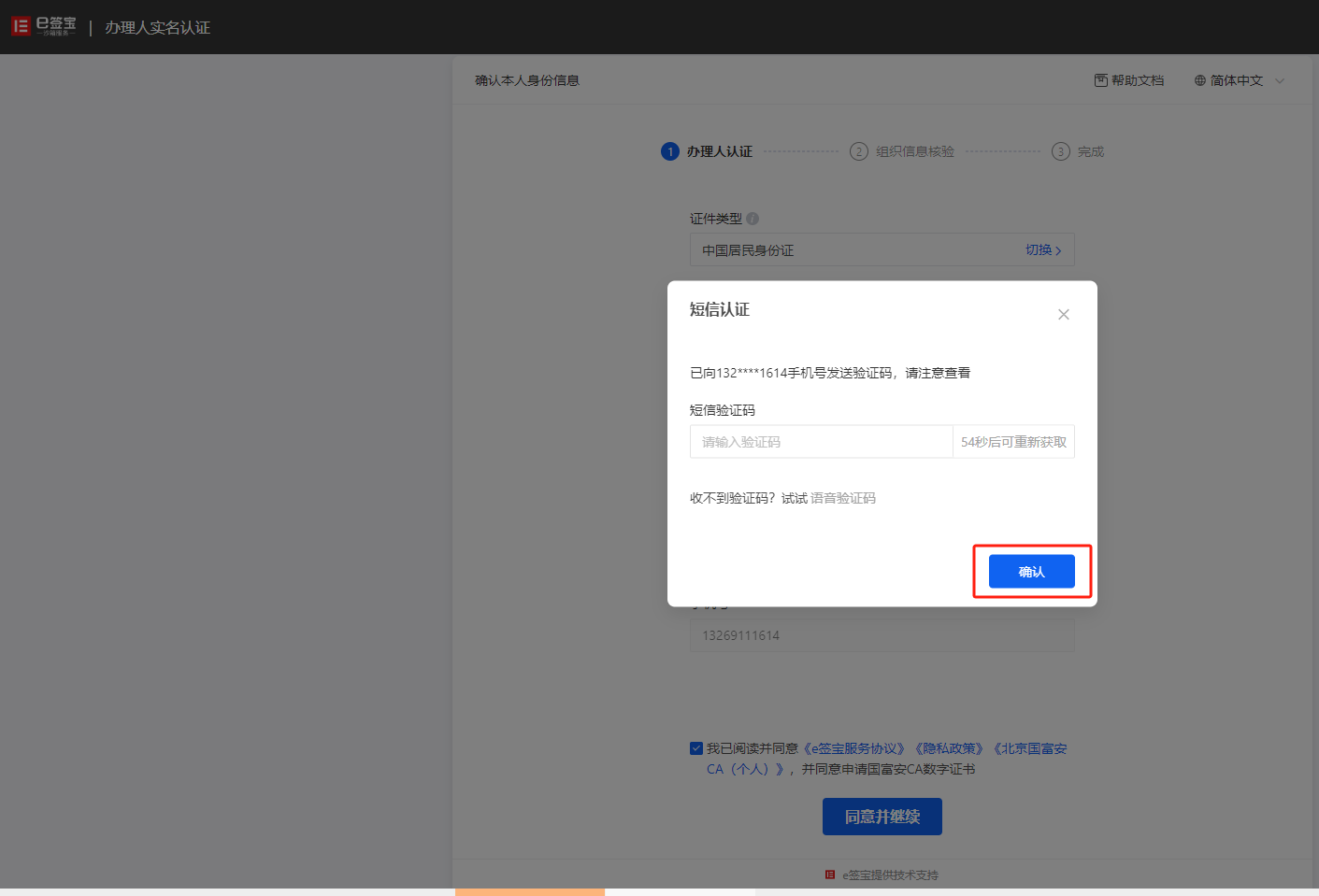Image resolution: width=1319 pixels, height=896 pixels.
Task: Close the 短信认证 dialog
Action: tap(1063, 315)
